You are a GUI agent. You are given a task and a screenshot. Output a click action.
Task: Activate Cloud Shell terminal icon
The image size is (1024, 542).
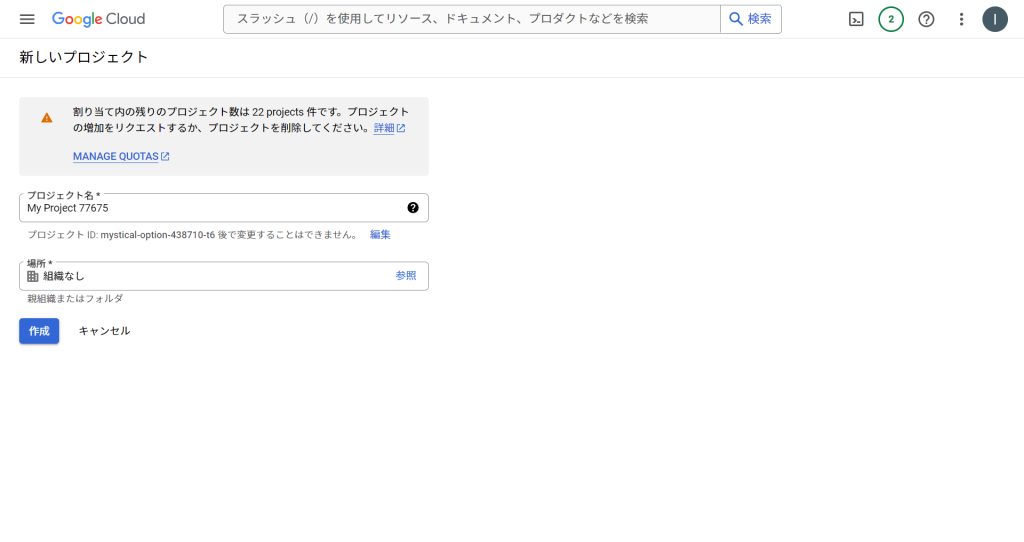click(x=856, y=19)
